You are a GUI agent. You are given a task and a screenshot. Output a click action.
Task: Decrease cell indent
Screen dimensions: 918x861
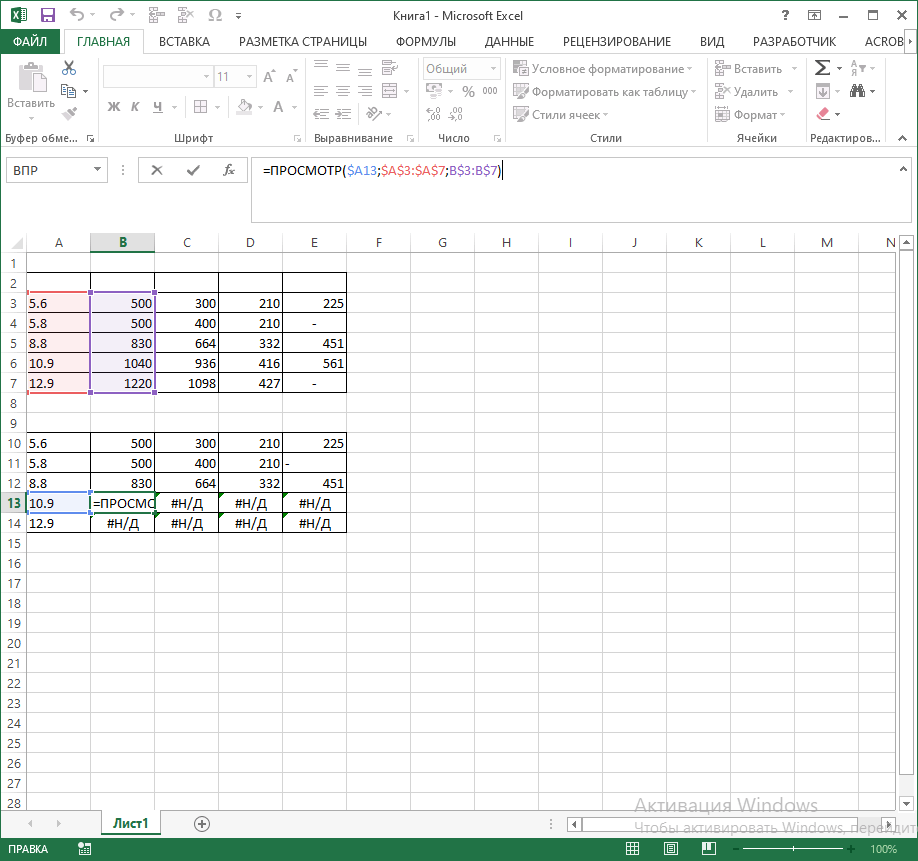pos(321,114)
